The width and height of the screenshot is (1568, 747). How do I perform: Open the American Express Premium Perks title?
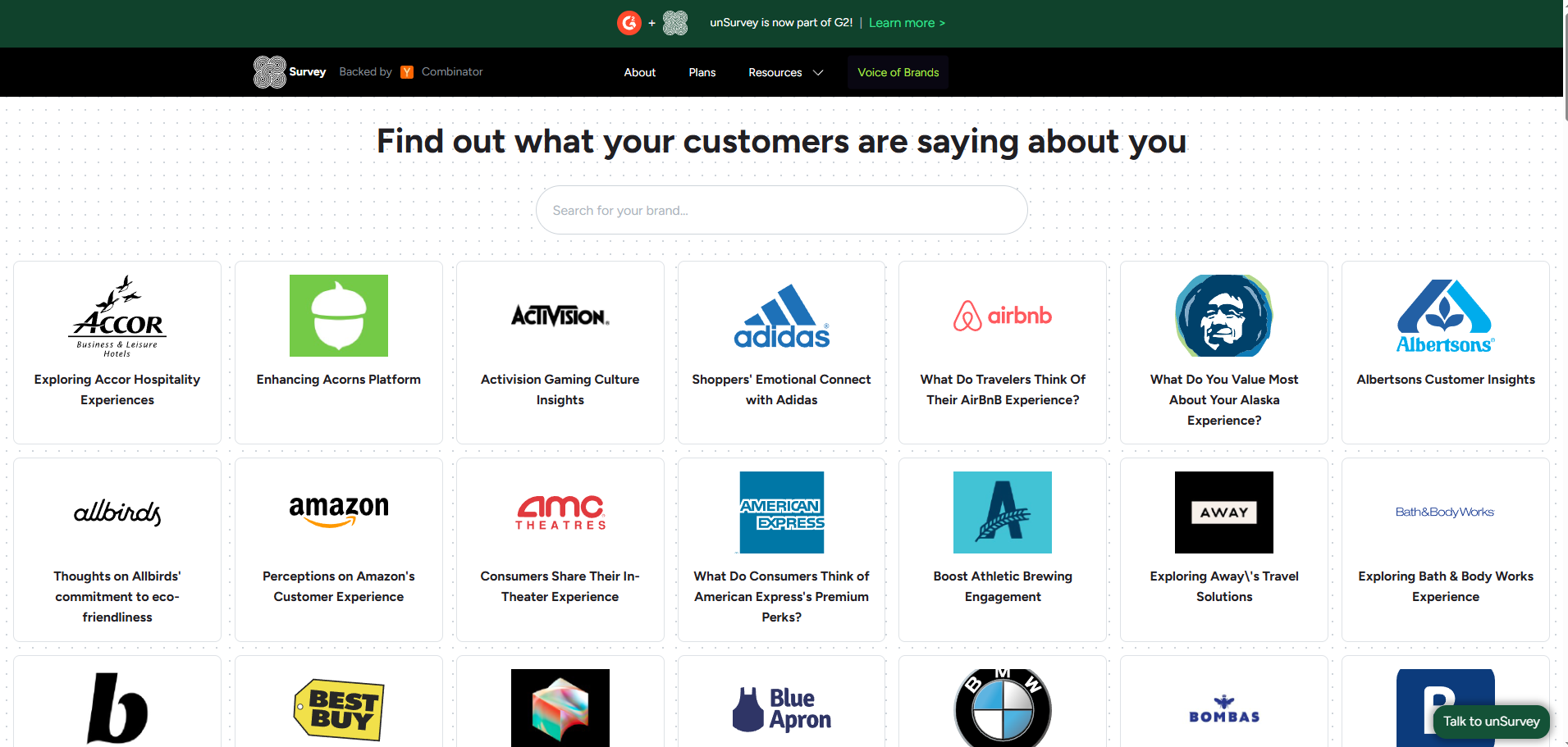(x=782, y=597)
